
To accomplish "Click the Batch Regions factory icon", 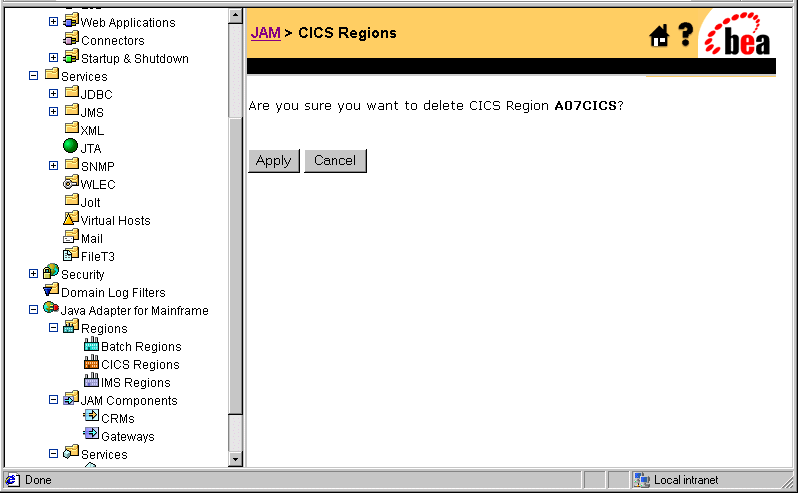I will [91, 344].
